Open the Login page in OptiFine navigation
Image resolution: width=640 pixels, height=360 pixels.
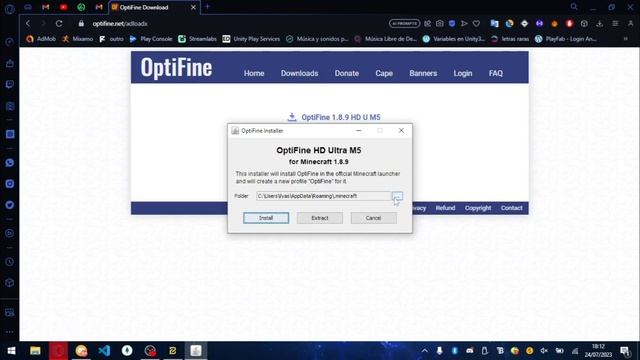coord(462,73)
